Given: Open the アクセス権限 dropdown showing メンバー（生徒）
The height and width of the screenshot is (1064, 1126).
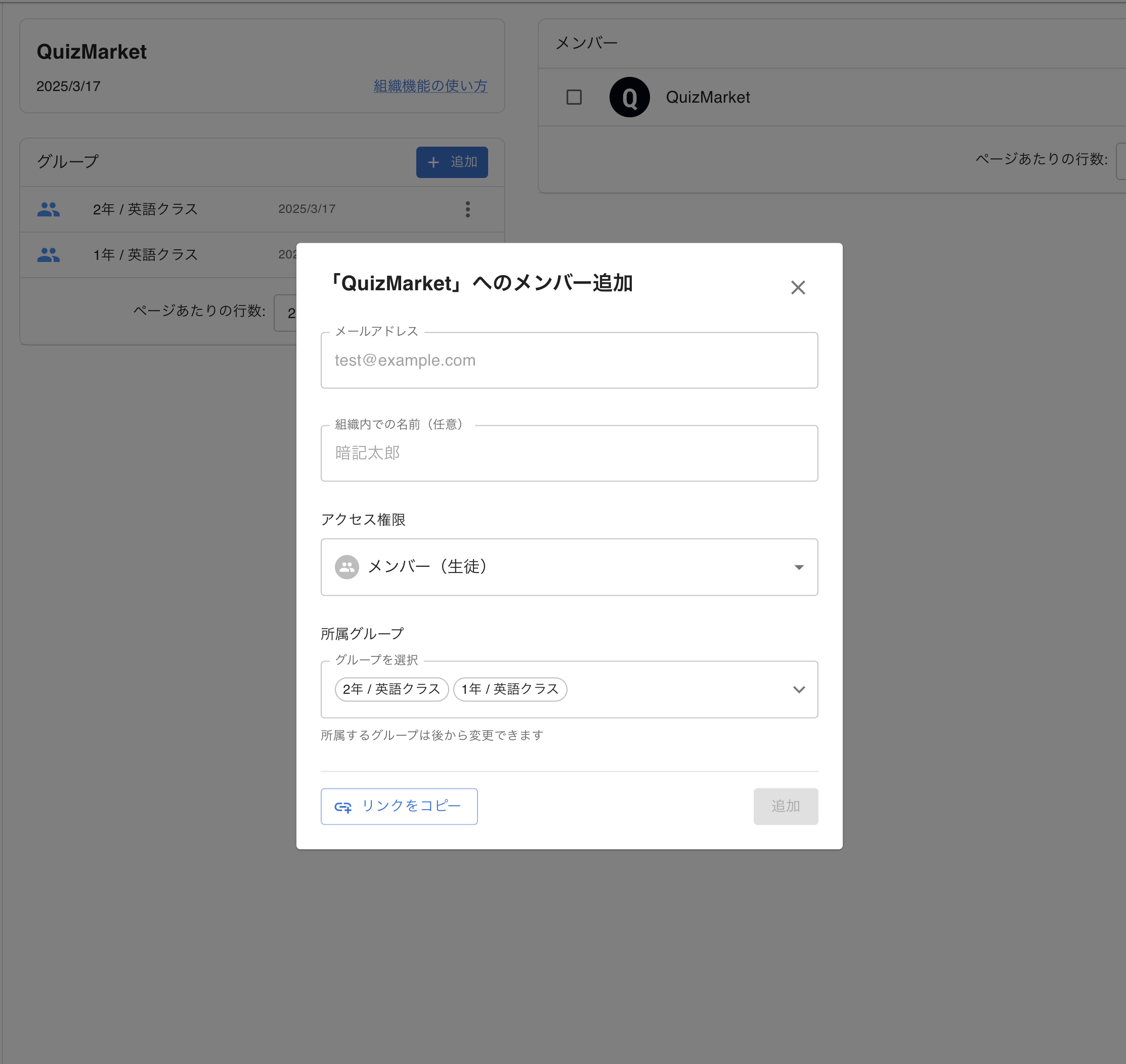Looking at the screenshot, I should coord(569,567).
